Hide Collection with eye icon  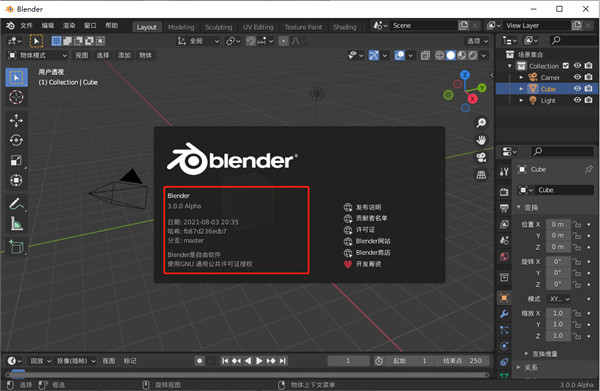pos(577,65)
